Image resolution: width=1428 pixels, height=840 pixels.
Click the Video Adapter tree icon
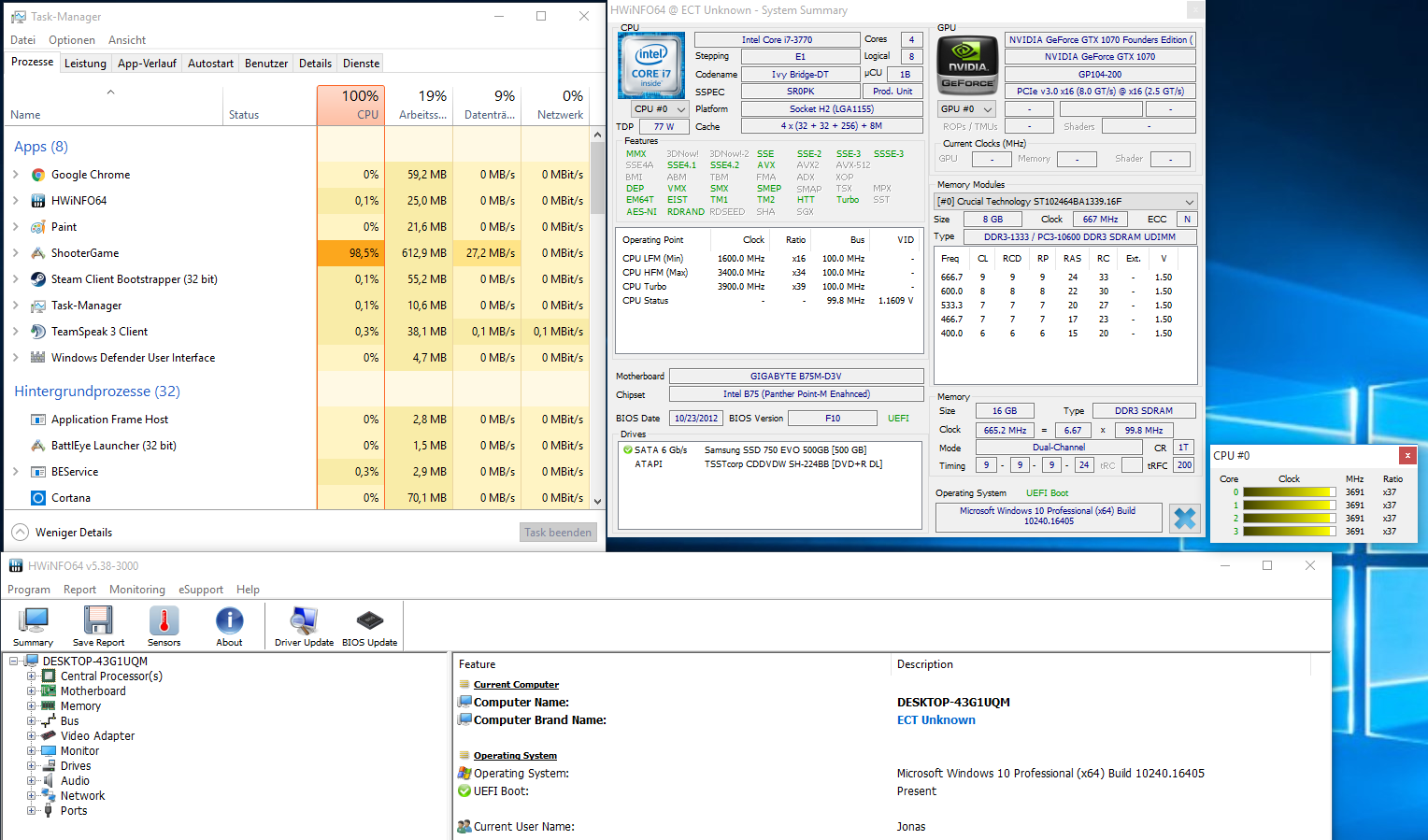(x=49, y=736)
